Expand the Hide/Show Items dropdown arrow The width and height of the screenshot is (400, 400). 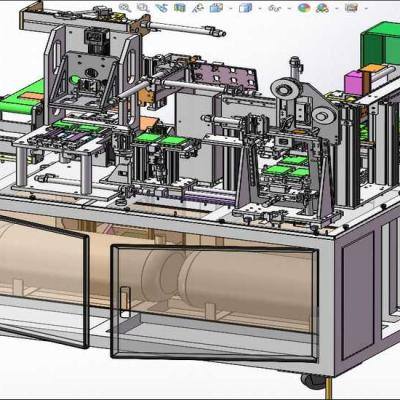point(289,8)
